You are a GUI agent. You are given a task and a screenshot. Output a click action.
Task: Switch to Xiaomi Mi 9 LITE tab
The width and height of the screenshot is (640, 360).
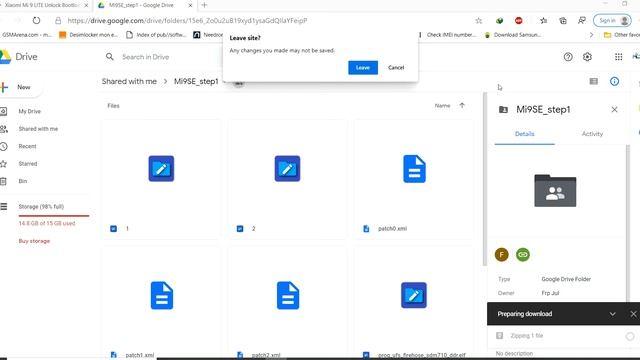(x=43, y=5)
